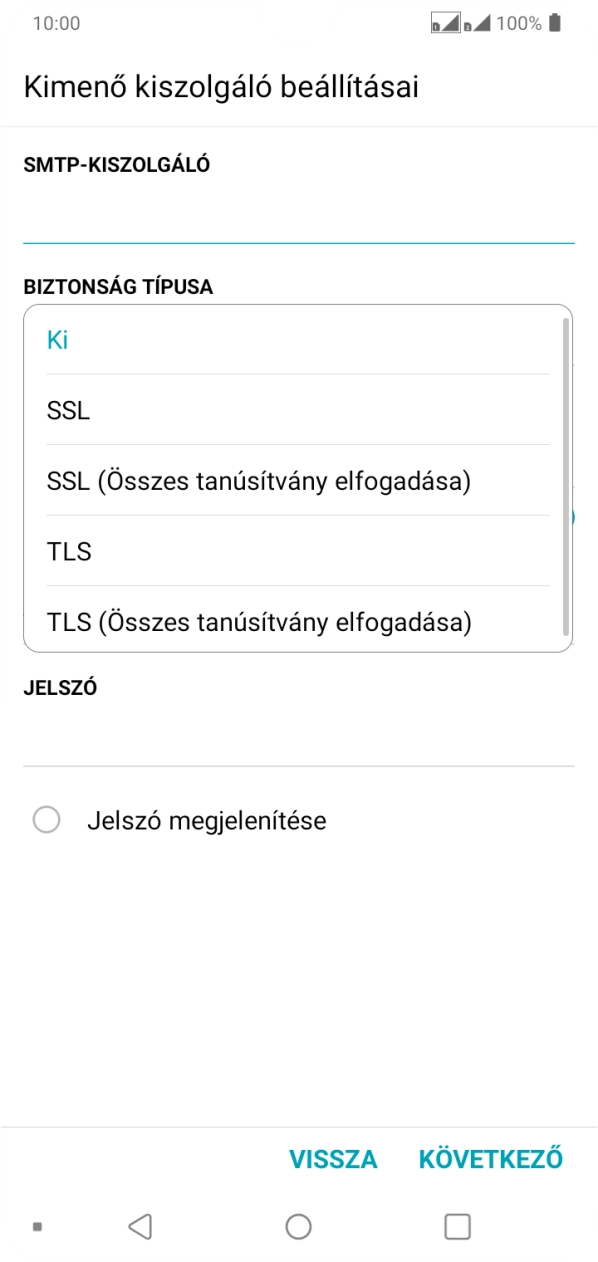Tap the Back navigation triangle icon
The width and height of the screenshot is (598, 1262).
tap(140, 1224)
